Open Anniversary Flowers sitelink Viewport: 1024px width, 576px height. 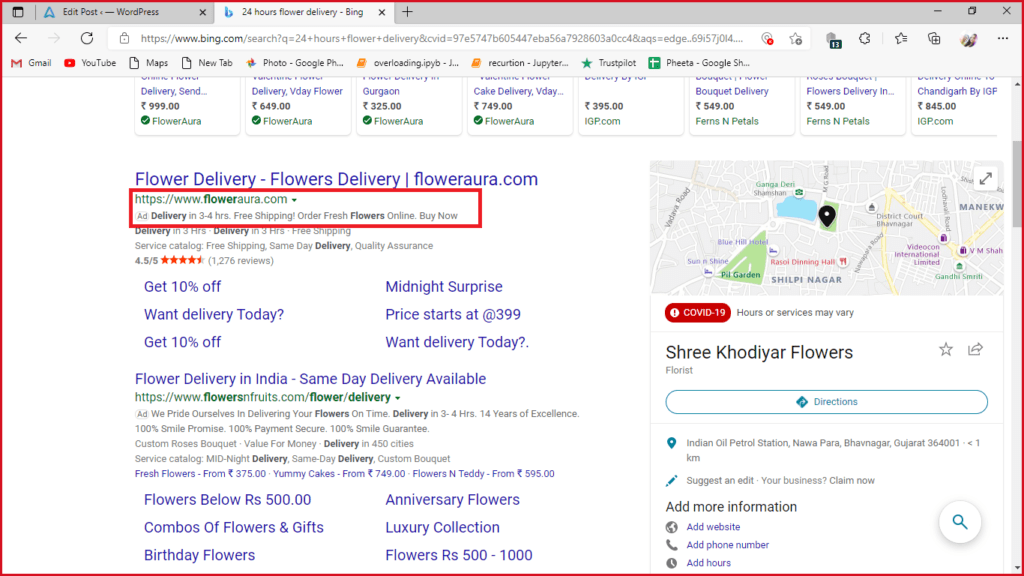pos(453,500)
